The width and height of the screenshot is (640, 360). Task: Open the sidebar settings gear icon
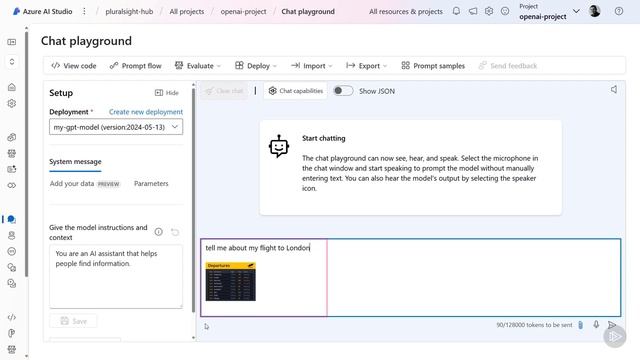(12, 103)
